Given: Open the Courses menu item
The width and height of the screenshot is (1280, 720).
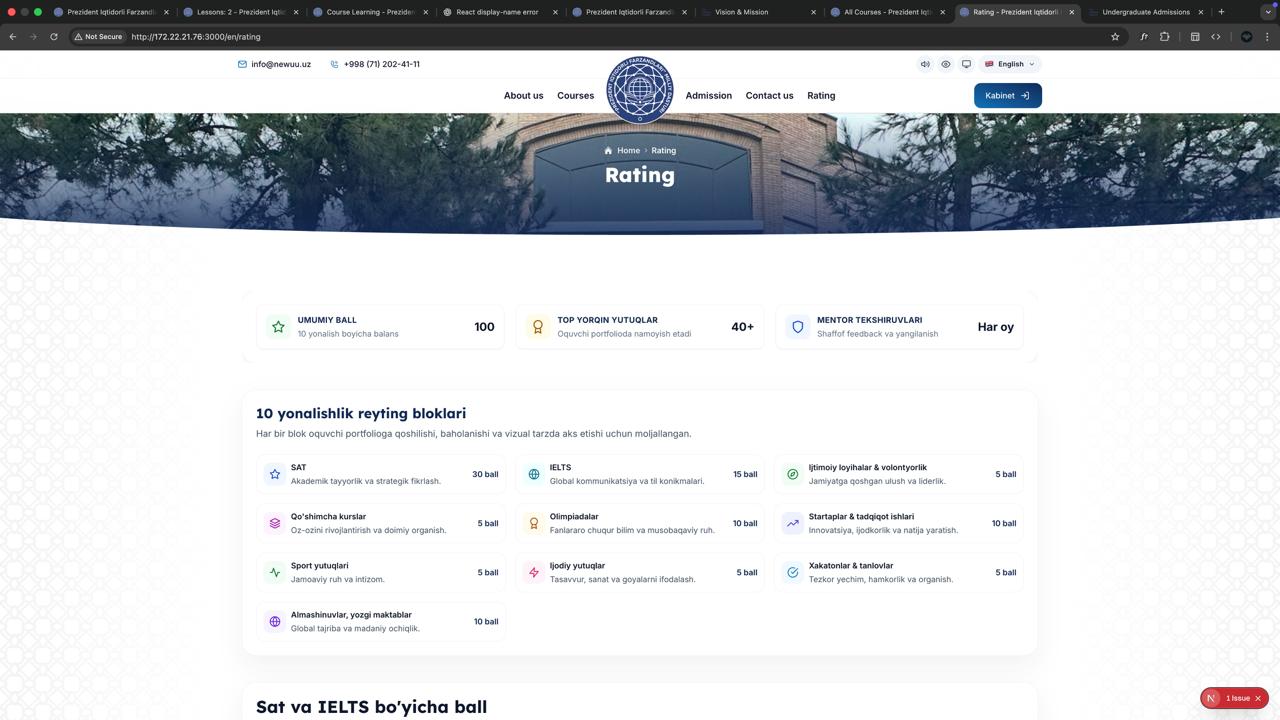Looking at the screenshot, I should pyautogui.click(x=575, y=96).
